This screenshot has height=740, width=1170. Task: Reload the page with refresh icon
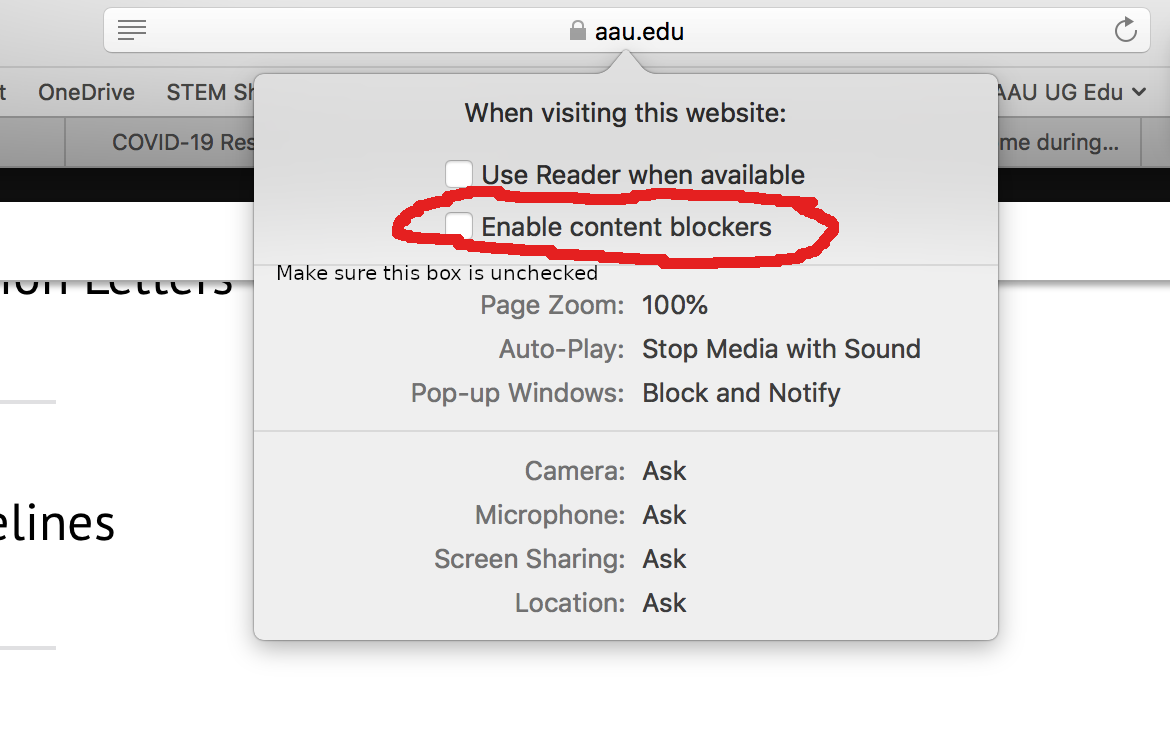coord(1125,31)
